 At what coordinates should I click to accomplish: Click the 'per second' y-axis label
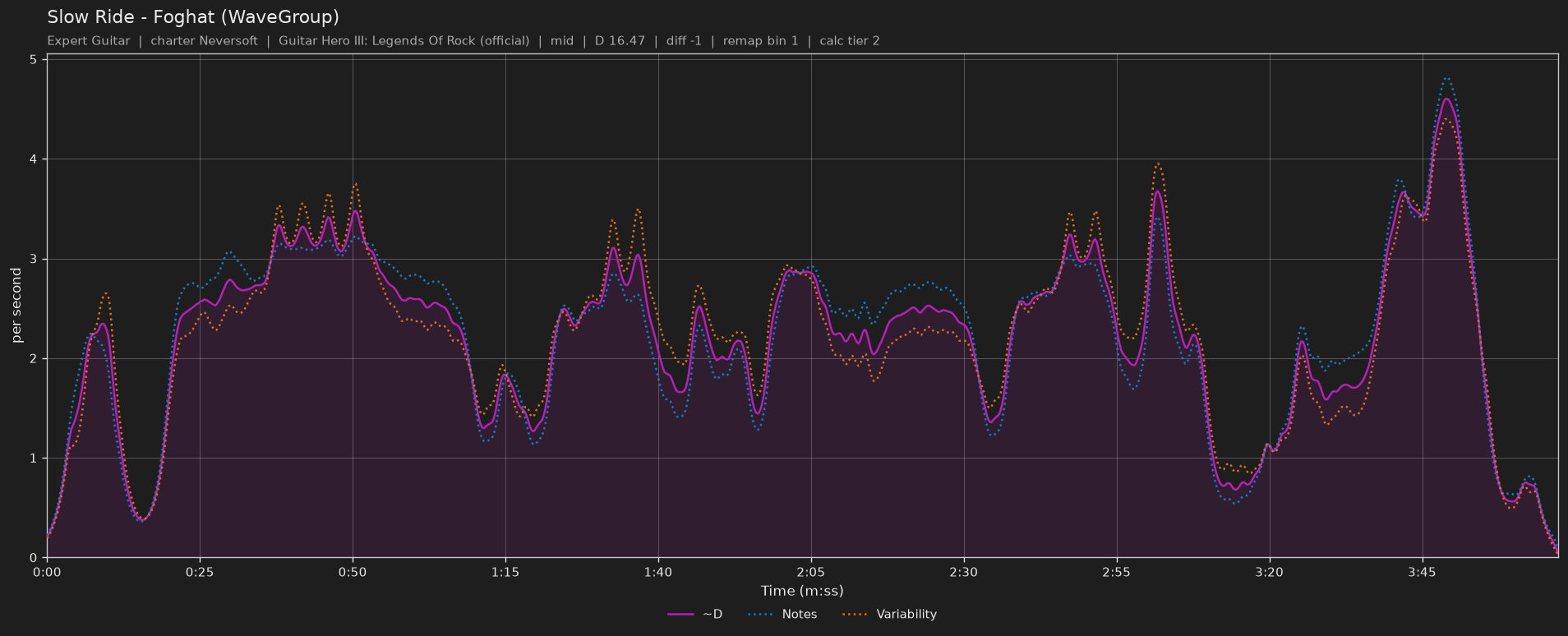click(16, 305)
